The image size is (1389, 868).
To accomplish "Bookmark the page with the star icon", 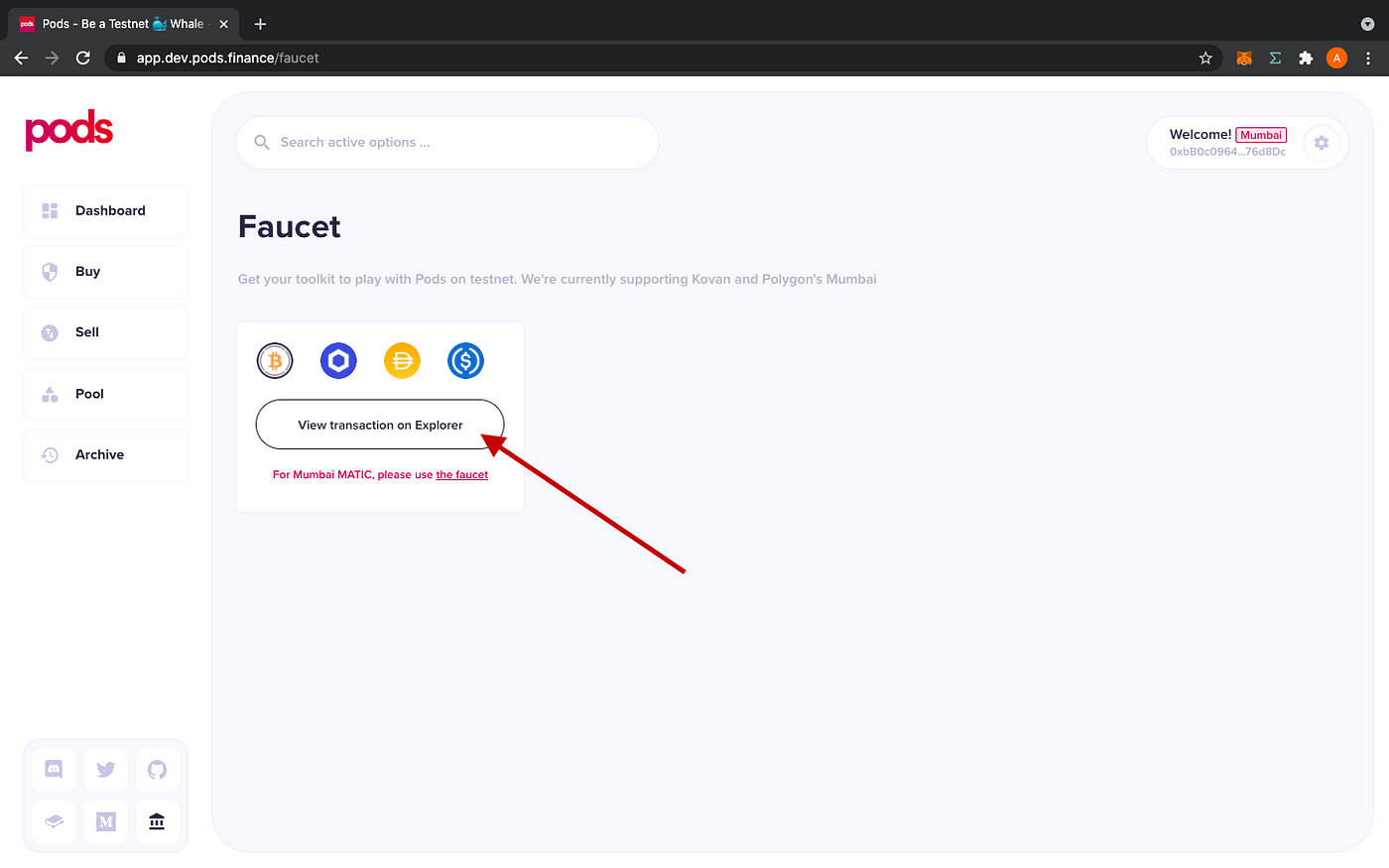I will (1205, 58).
